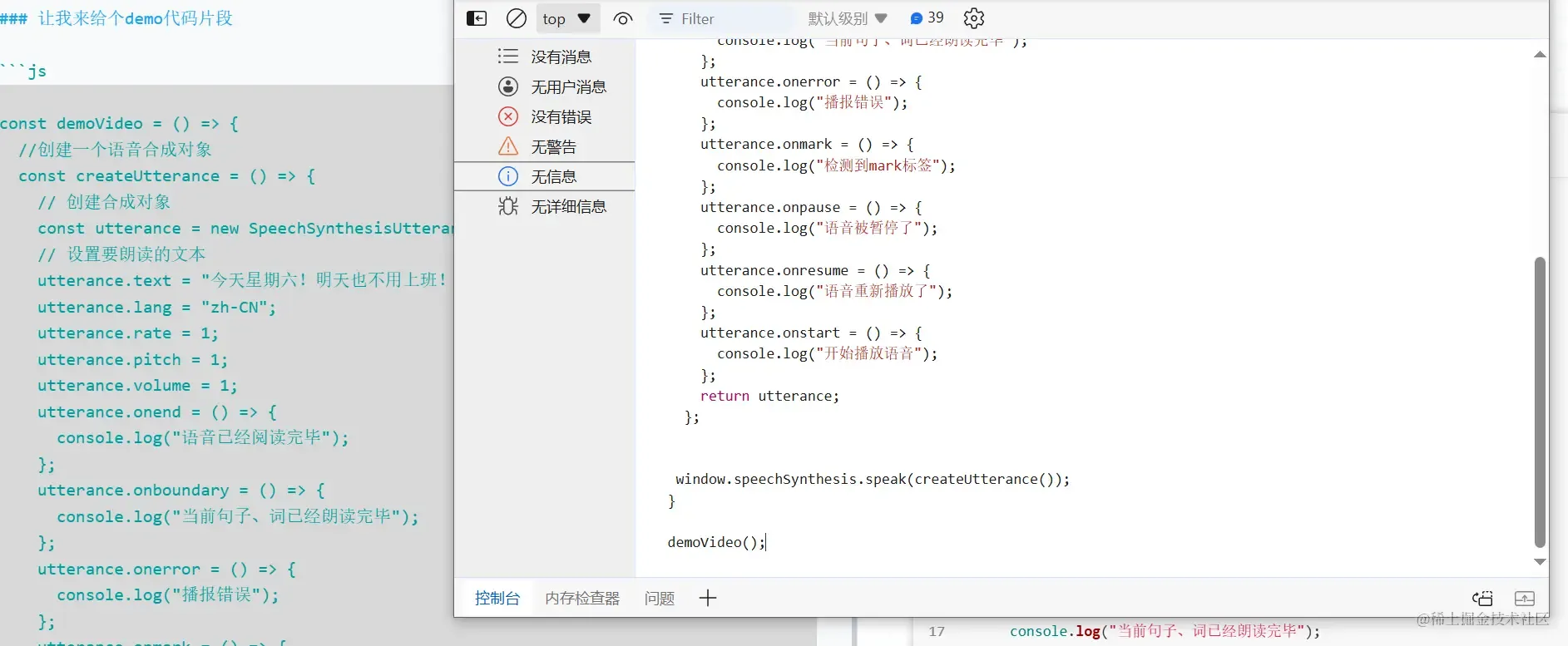Open the 'top' execution context dropdown

point(567,18)
